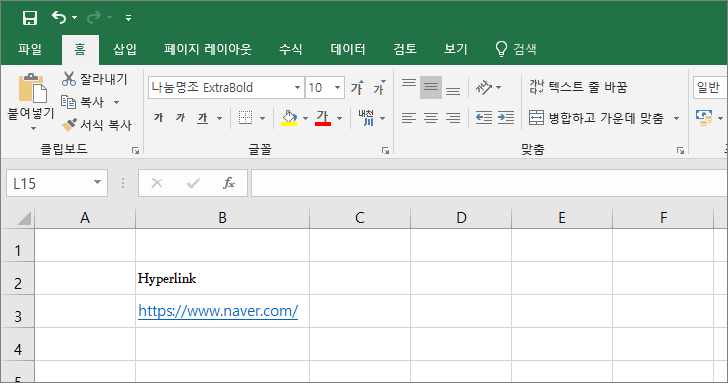This screenshot has width=728, height=383.
Task: Click the Save icon in quick access toolbar
Action: click(30, 18)
